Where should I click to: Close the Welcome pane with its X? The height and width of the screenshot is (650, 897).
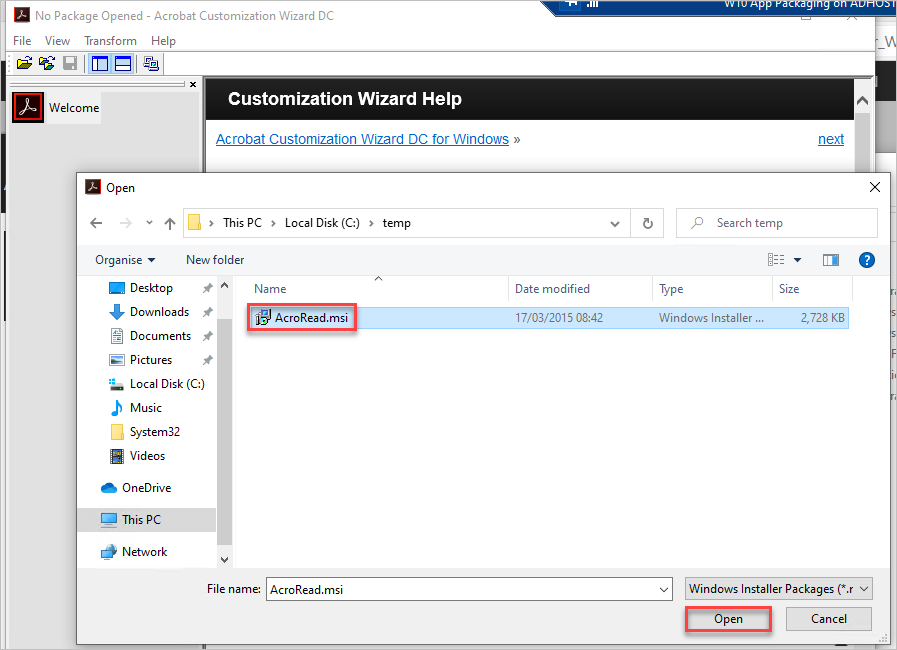point(192,85)
